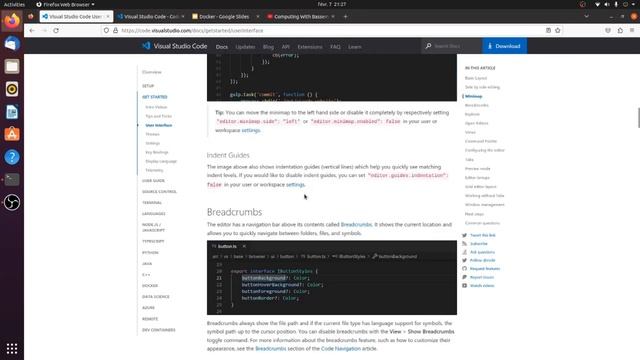The height and width of the screenshot is (360, 640).
Task: Open a new tab with plus icon
Action: pos(345,17)
